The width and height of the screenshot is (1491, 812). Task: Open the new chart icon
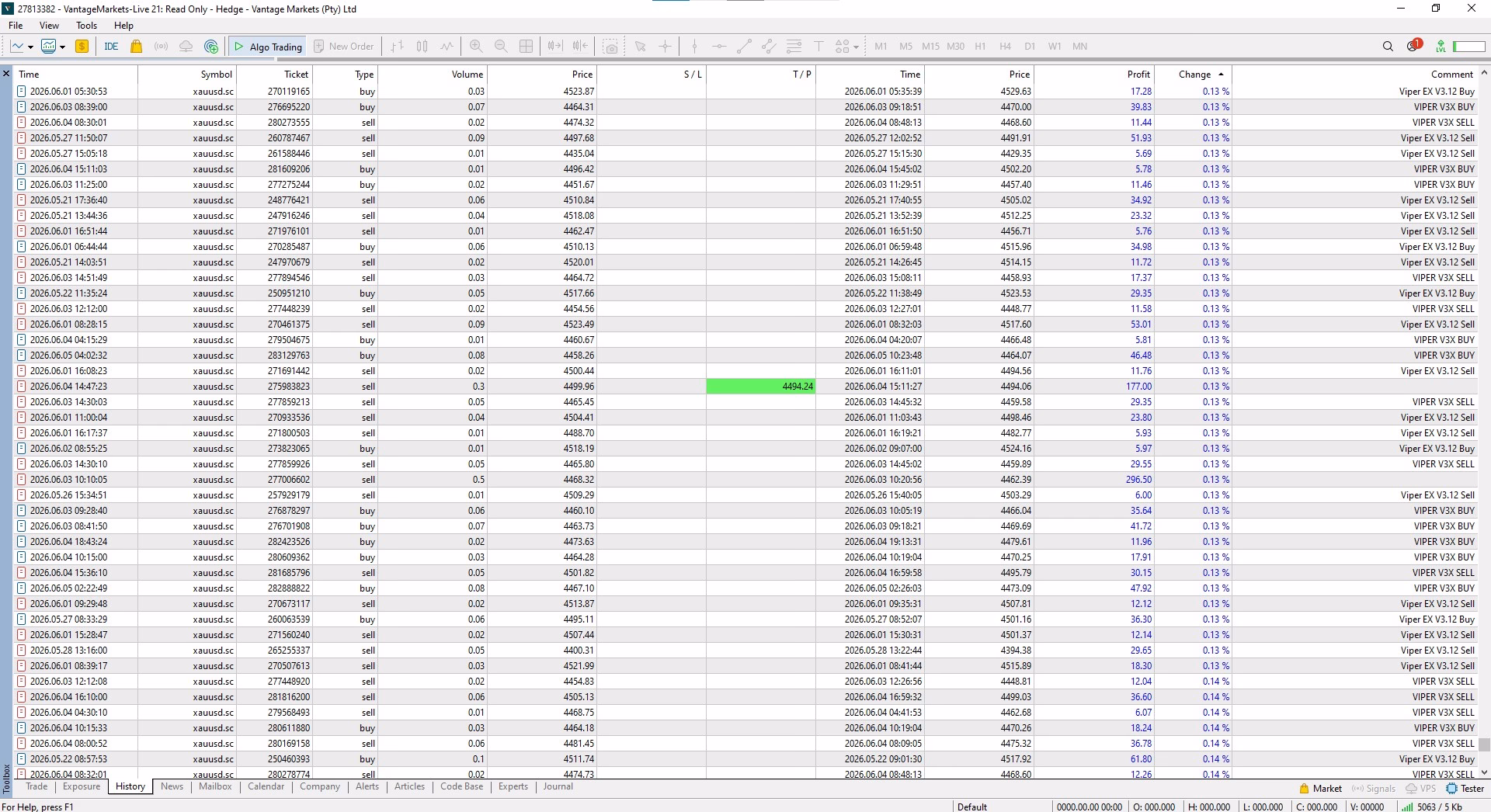tap(17, 47)
